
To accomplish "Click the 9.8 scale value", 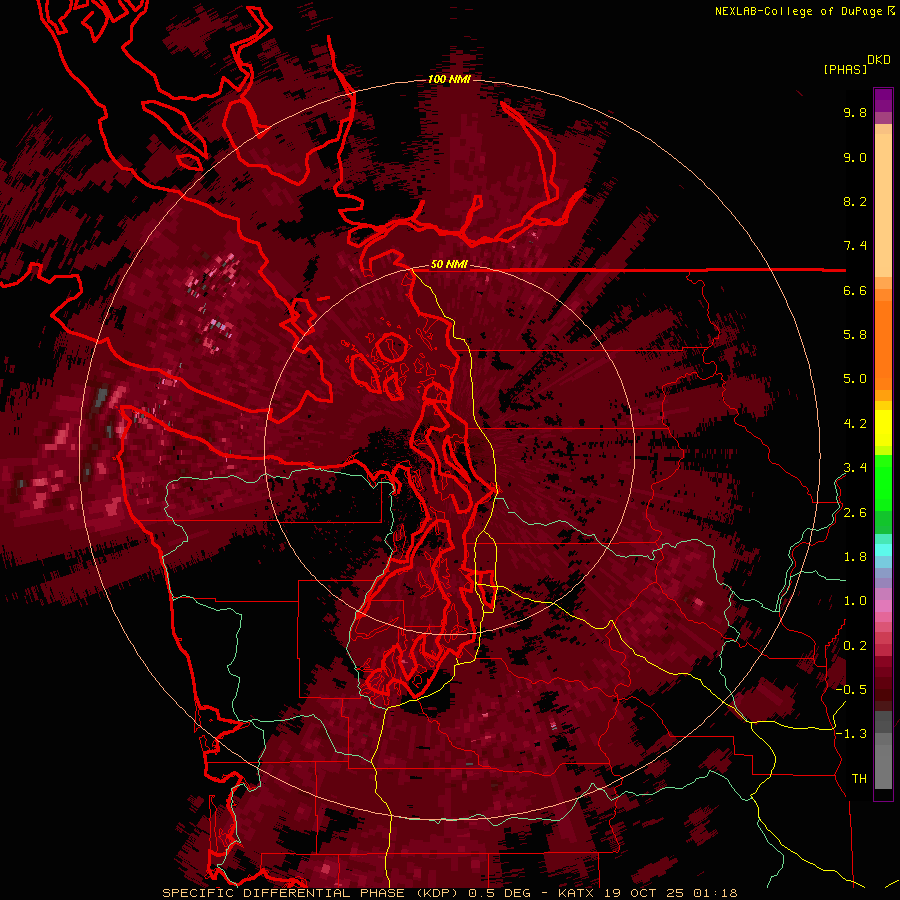I will click(855, 112).
